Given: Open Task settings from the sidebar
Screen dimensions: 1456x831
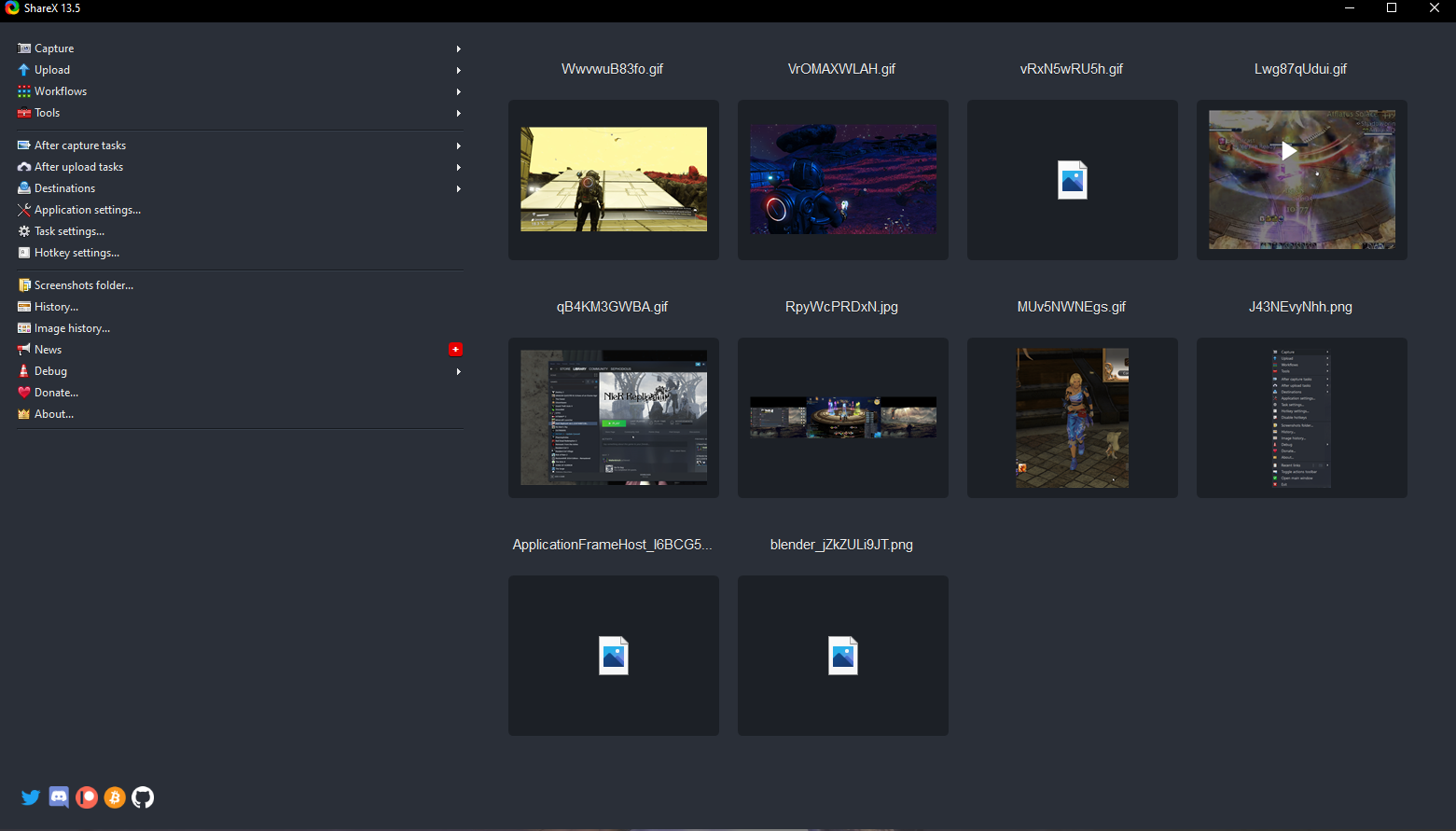Looking at the screenshot, I should pos(69,230).
